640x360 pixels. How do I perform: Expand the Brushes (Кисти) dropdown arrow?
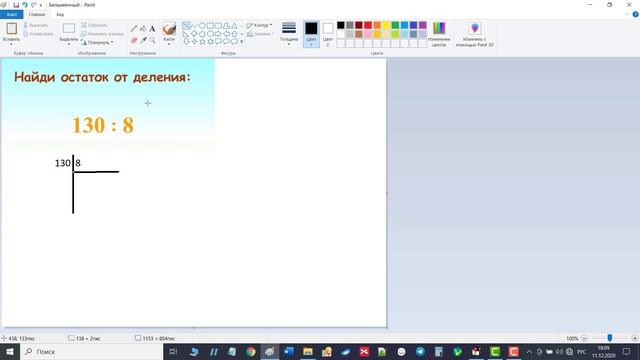click(x=169, y=44)
